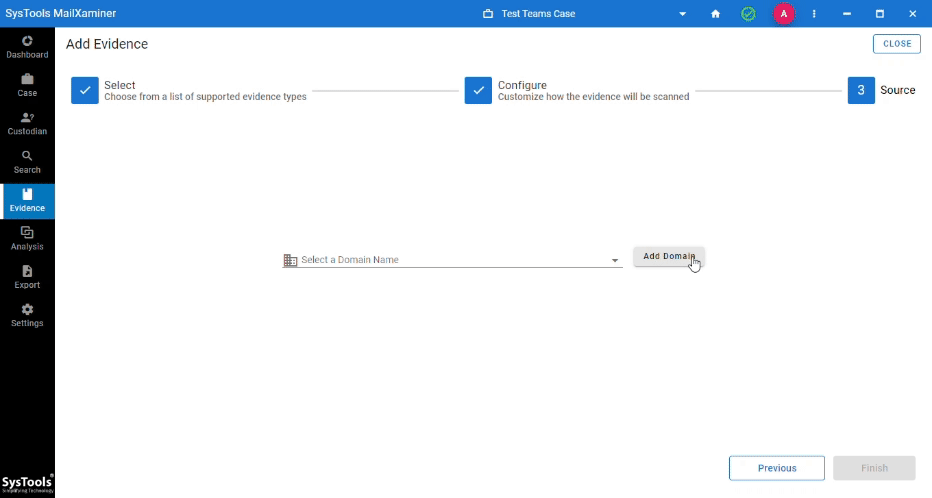Screen dimensions: 932x498
Task: Click the Test Teams Case title
Action: coord(538,14)
